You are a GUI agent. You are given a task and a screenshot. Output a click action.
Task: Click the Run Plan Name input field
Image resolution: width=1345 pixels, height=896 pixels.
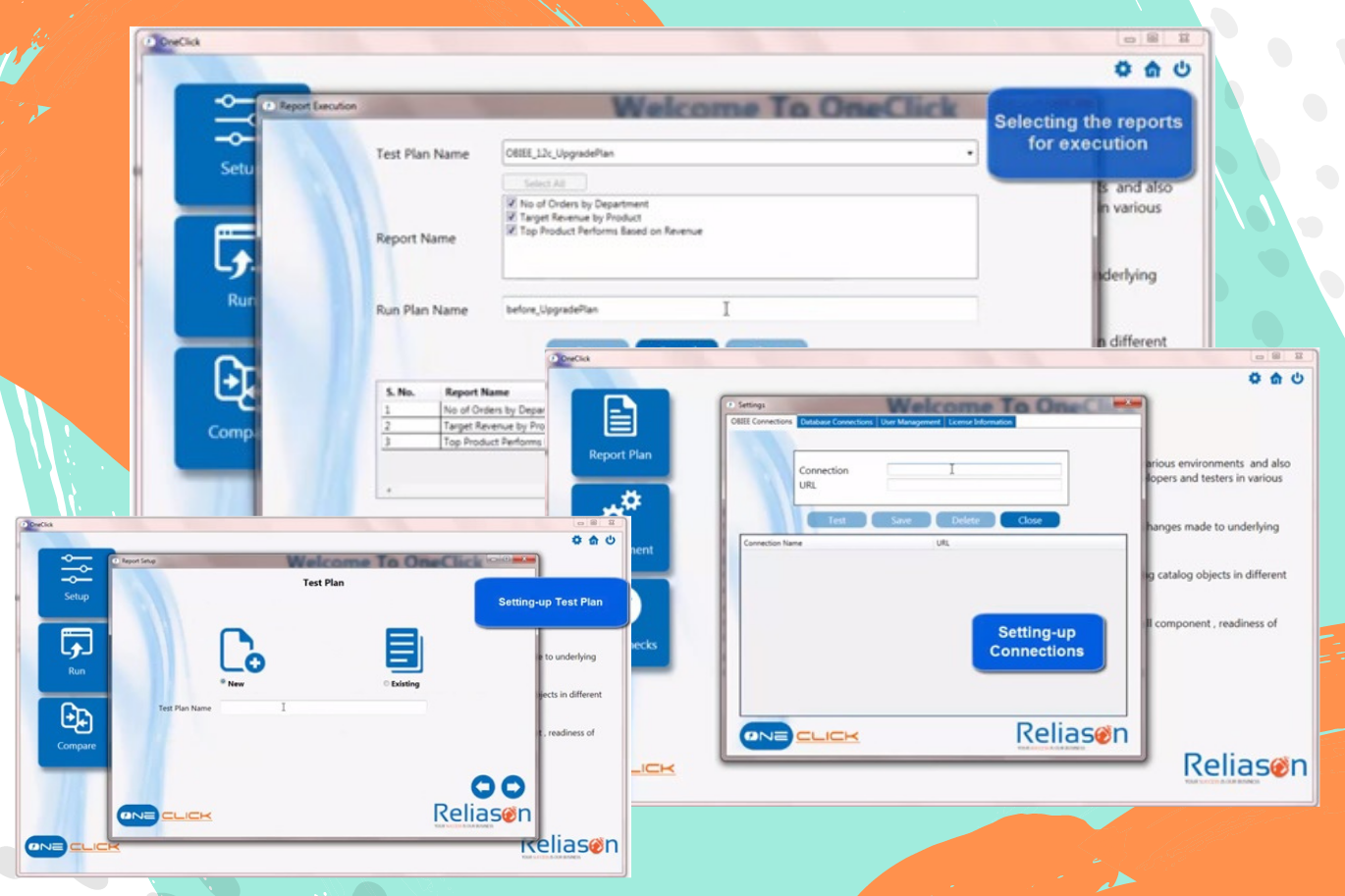click(x=739, y=309)
